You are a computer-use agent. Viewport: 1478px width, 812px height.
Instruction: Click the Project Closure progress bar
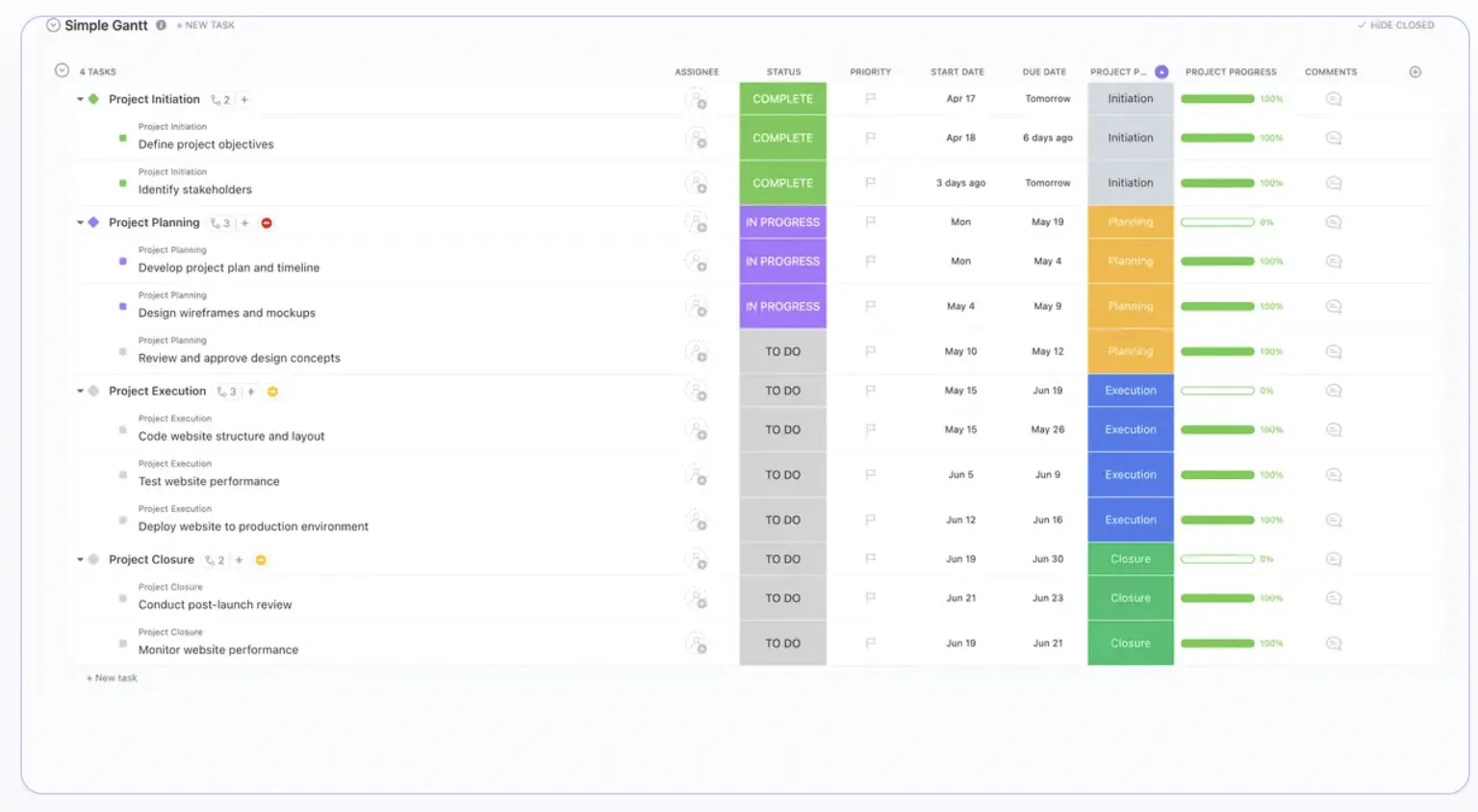1217,559
